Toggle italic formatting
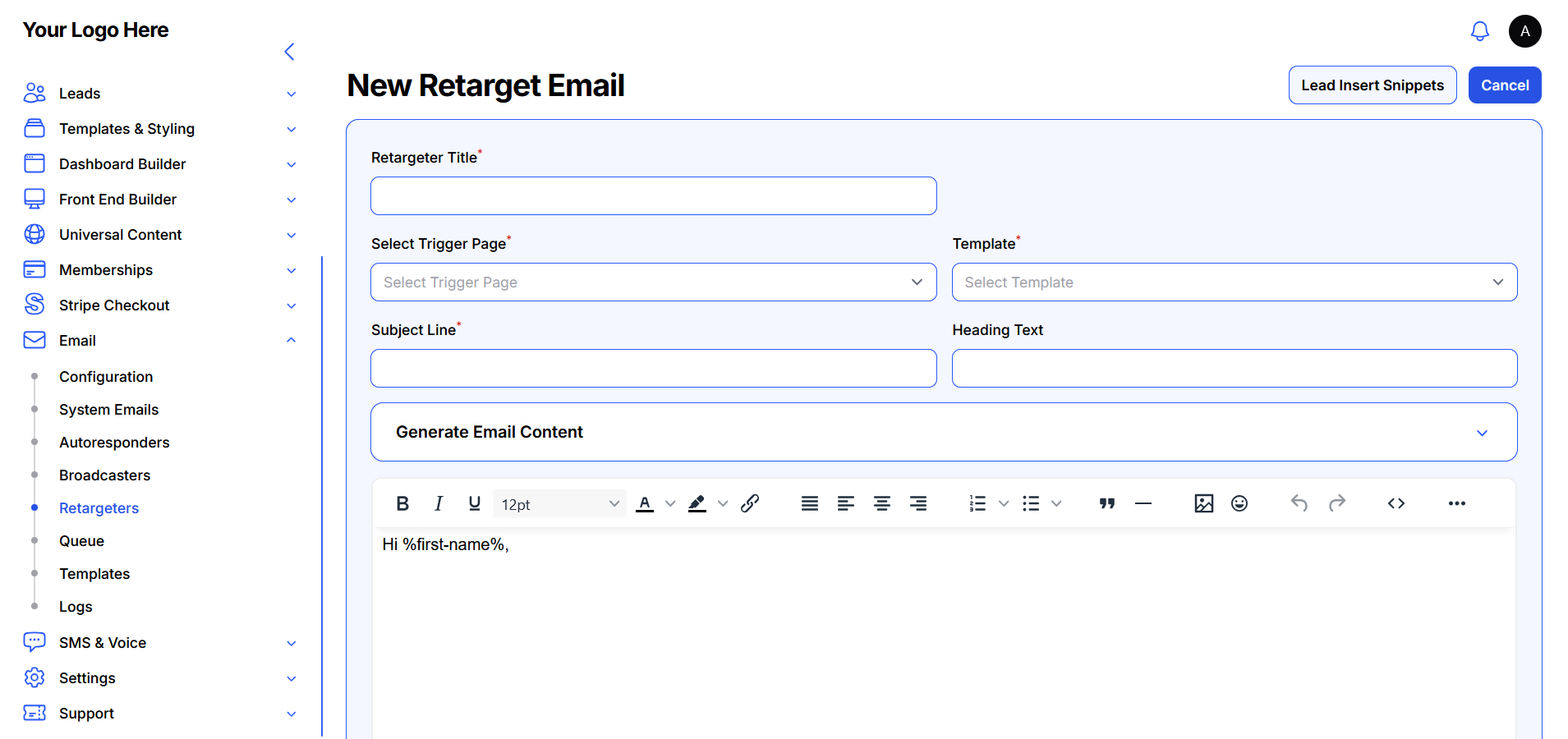This screenshot has height=739, width=1568. (x=439, y=503)
